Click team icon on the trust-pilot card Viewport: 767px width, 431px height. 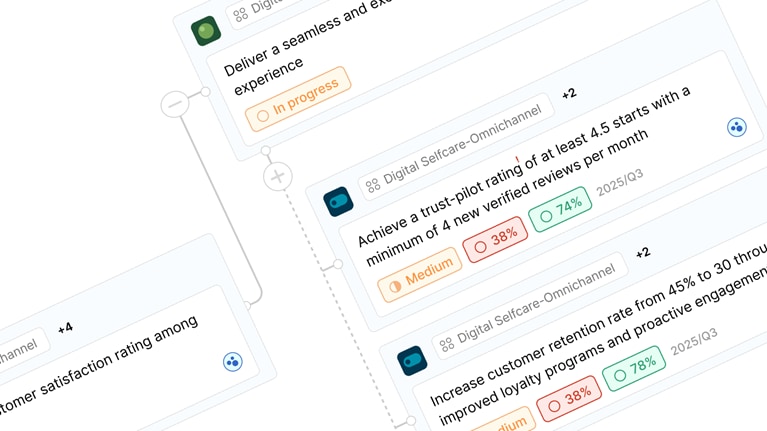tap(737, 127)
